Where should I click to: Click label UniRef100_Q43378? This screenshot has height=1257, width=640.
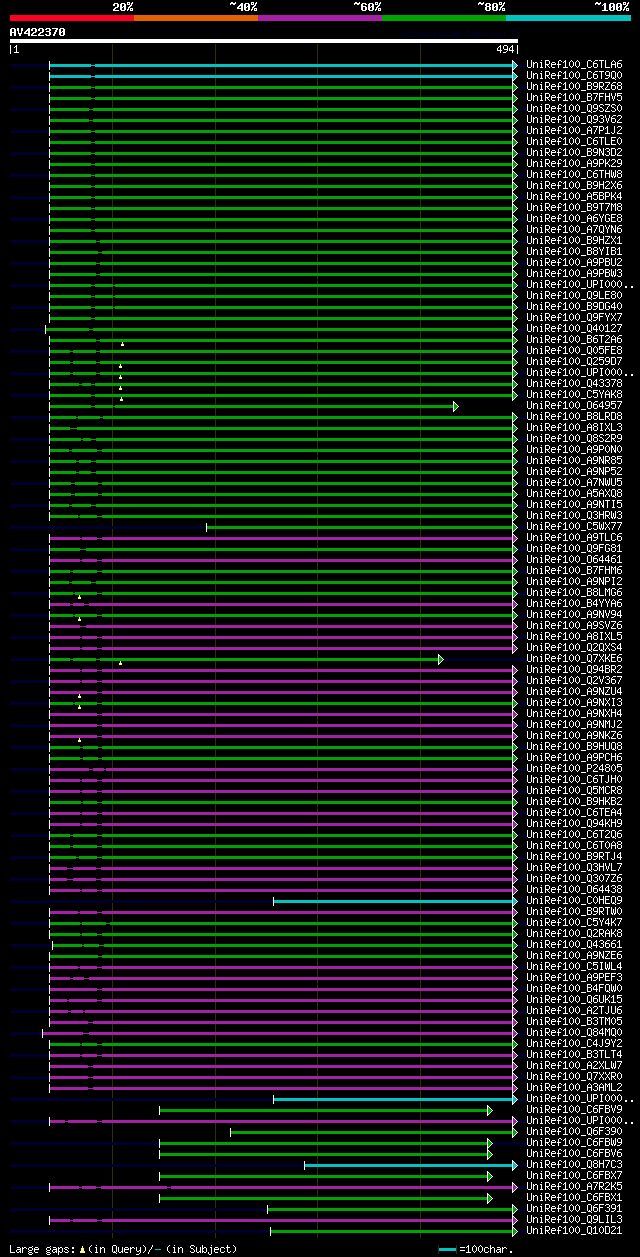click(574, 384)
